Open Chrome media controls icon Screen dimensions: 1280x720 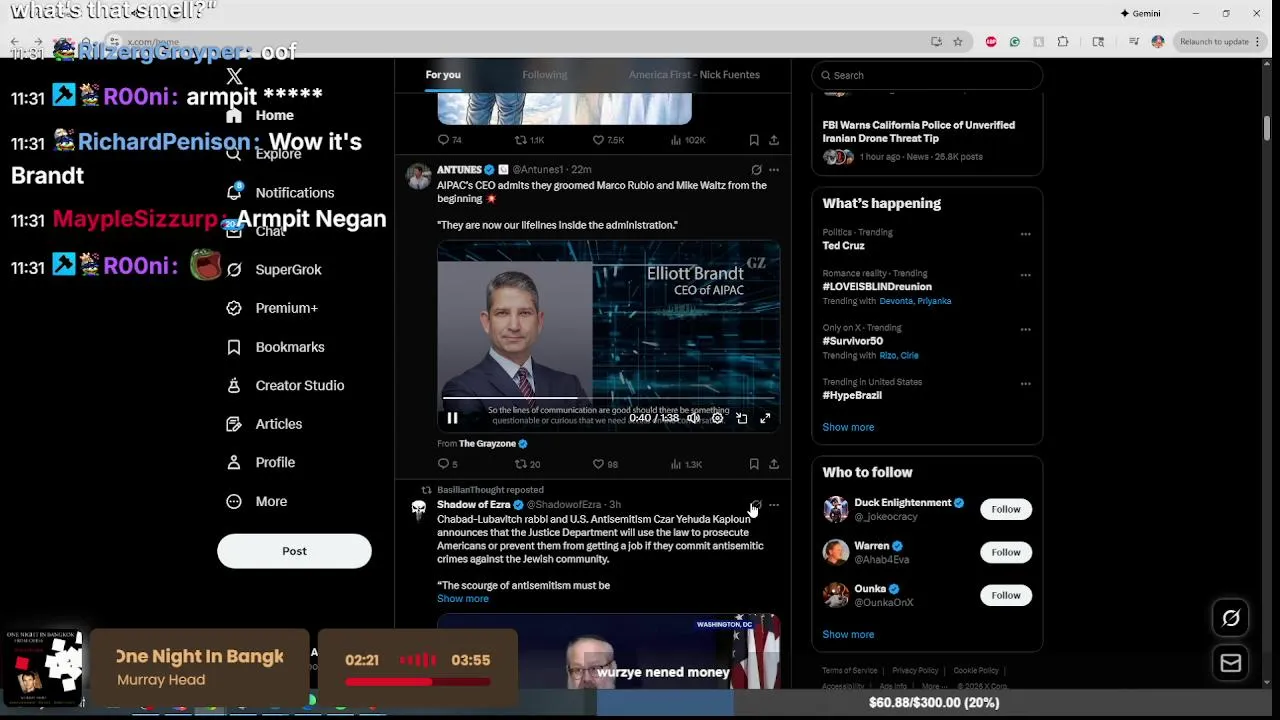point(1133,42)
